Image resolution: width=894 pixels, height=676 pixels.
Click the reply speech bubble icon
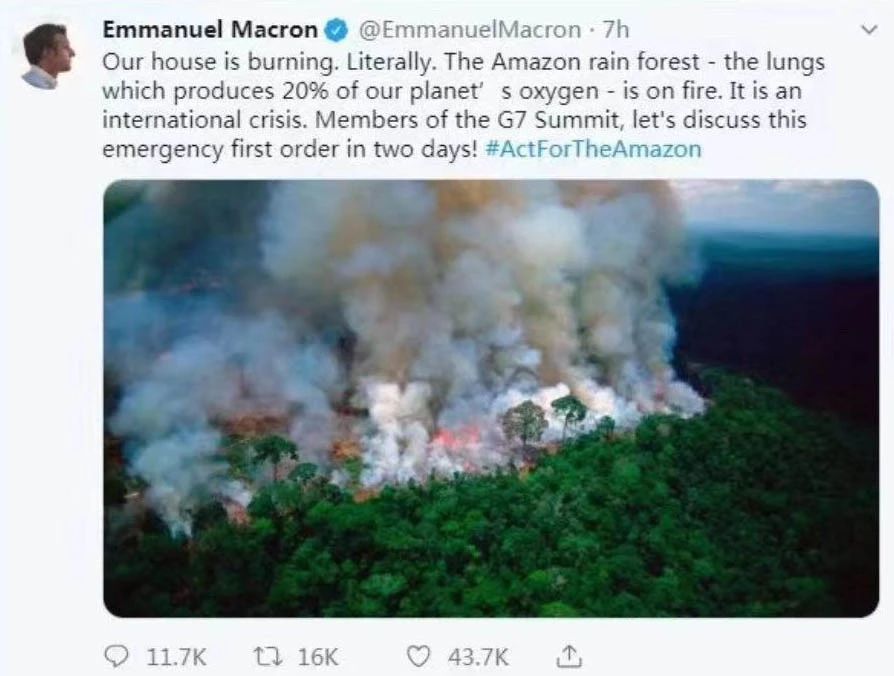click(118, 656)
